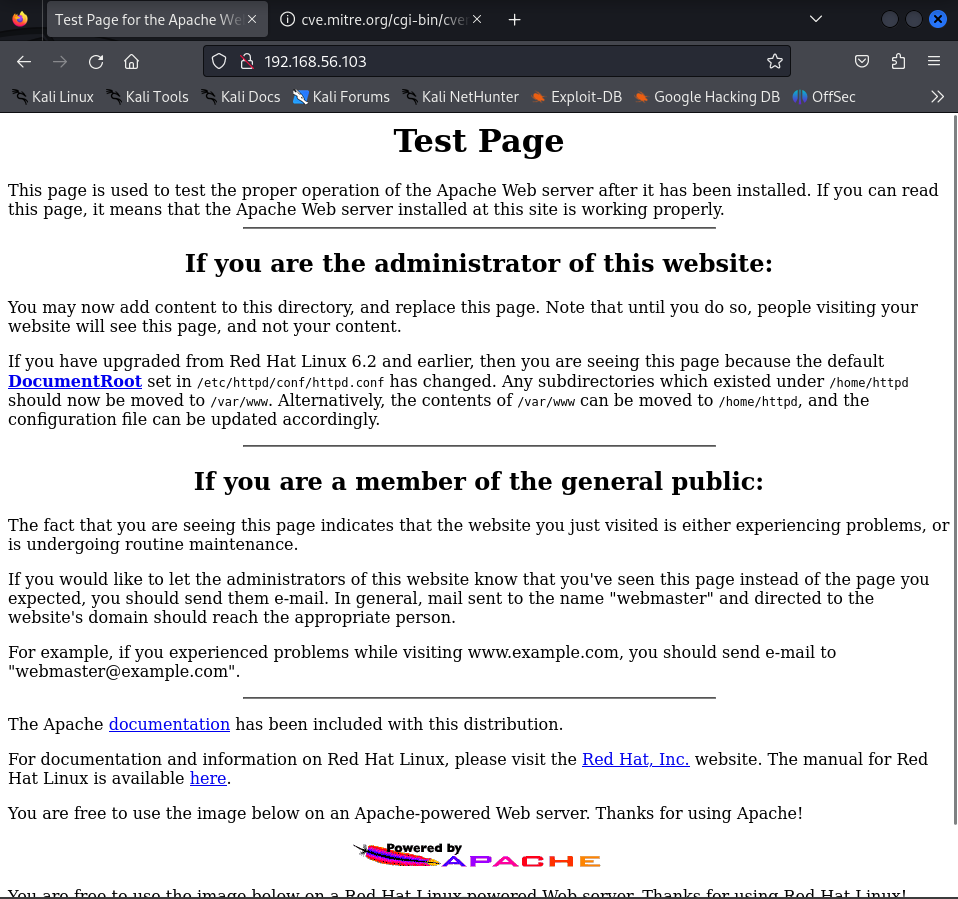Select the Test Page for Apache tab
This screenshot has width=958, height=899.
150,20
